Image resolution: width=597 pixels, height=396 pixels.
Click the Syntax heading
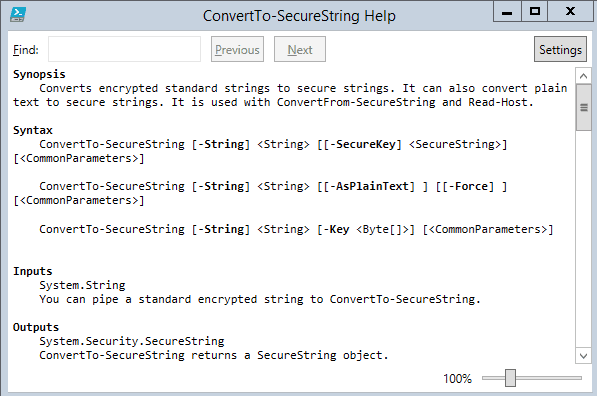[x=33, y=130]
